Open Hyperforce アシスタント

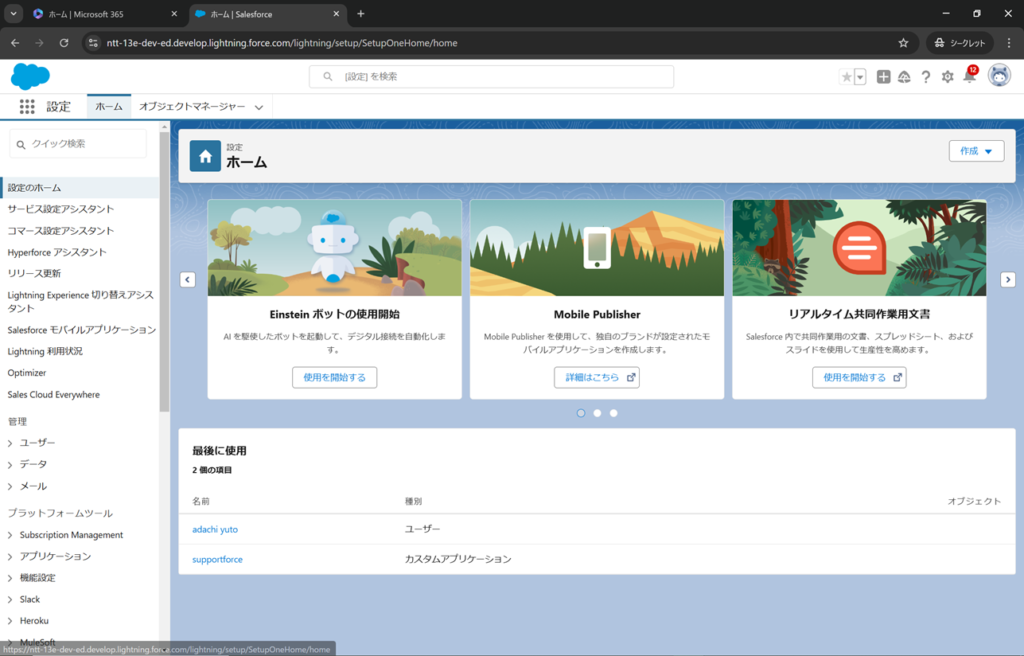tap(57, 252)
